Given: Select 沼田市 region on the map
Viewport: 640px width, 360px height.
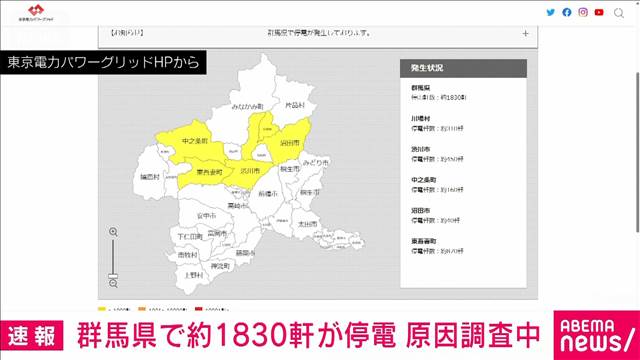Looking at the screenshot, I should pos(290,143).
